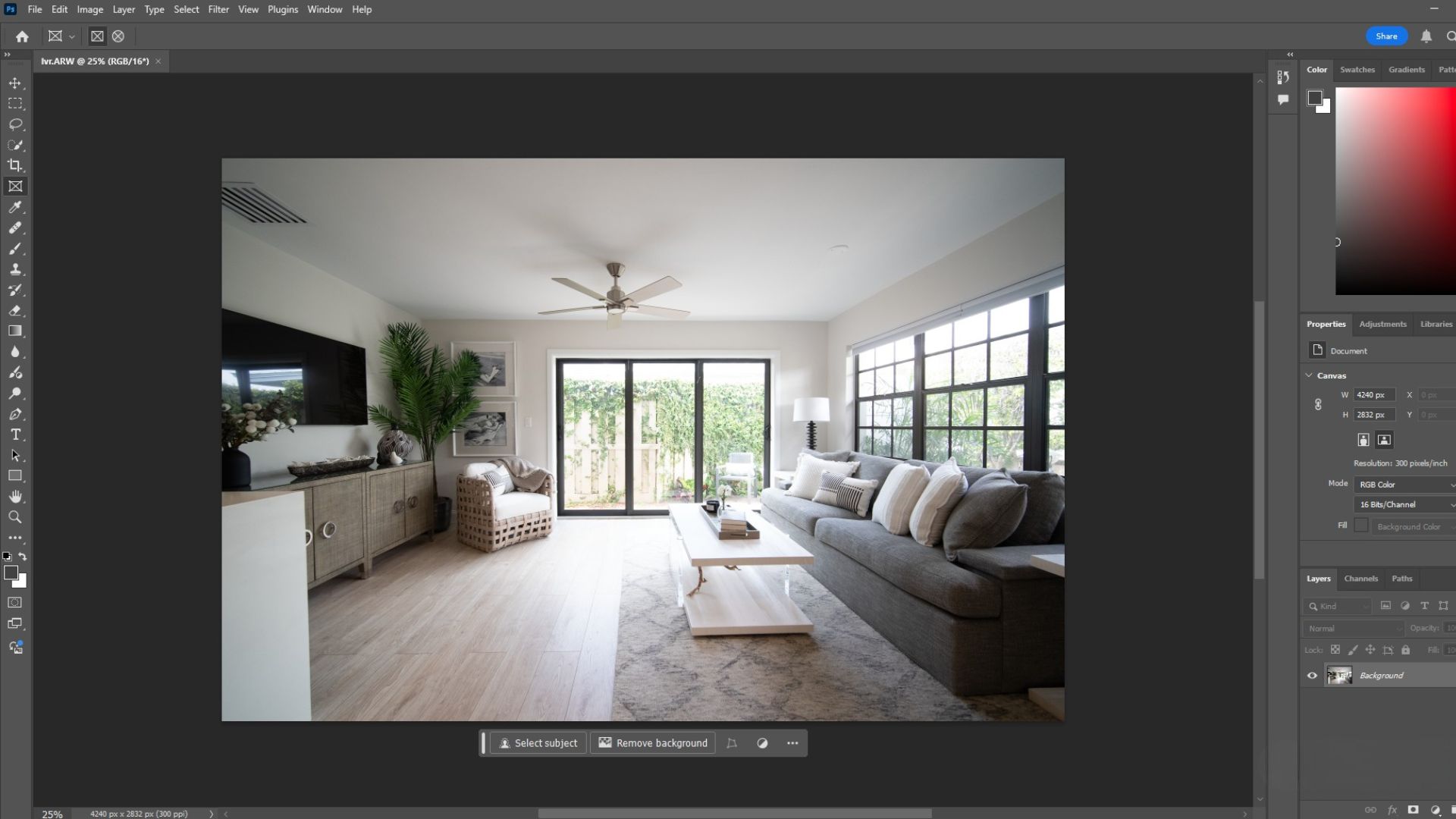Select the Crop tool

tap(15, 165)
